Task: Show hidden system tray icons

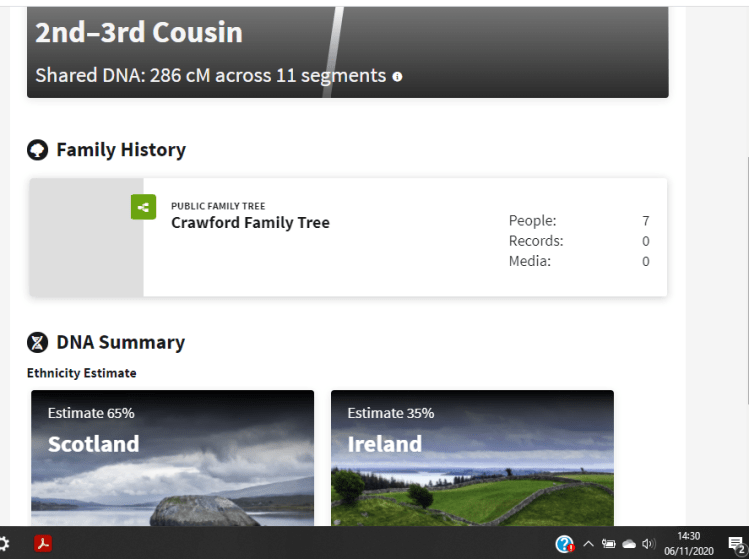Action: [x=588, y=544]
